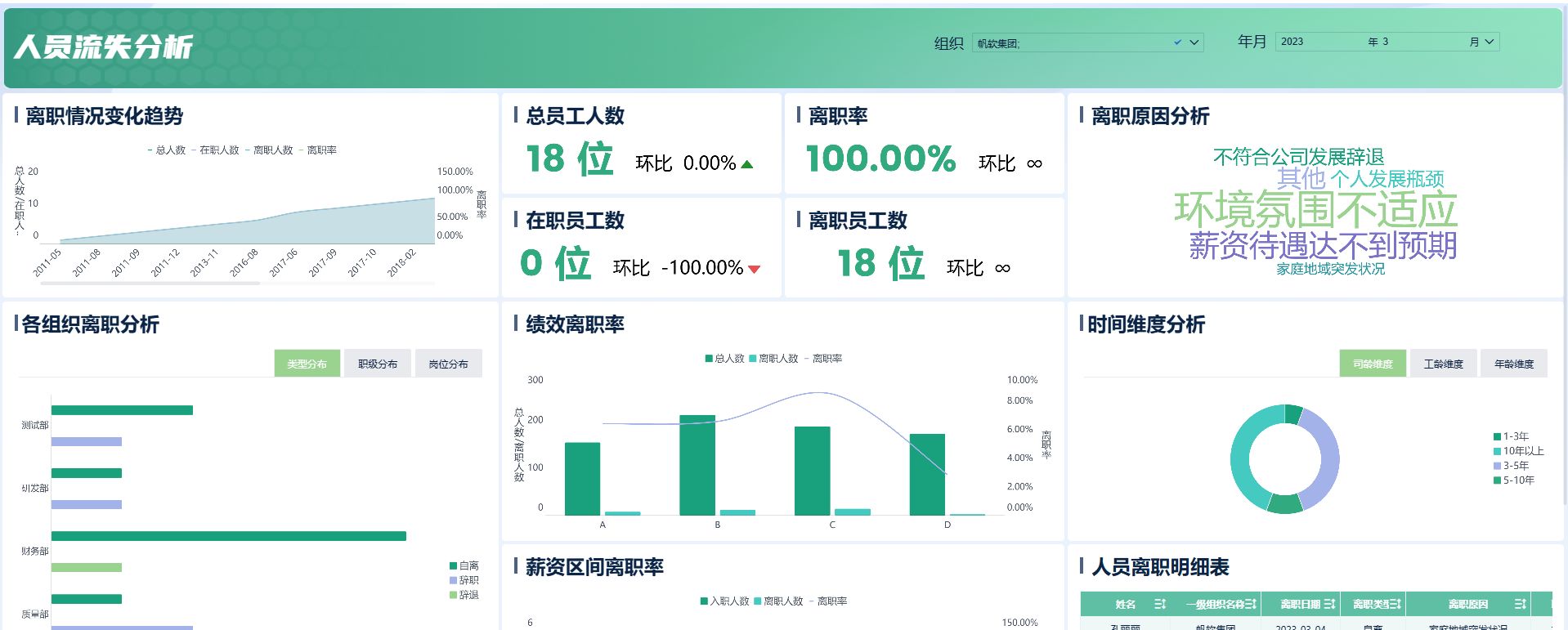Image resolution: width=1568 pixels, height=630 pixels.
Task: Click the 环境氛围不适应 word in the word cloud
Action: [x=1315, y=210]
